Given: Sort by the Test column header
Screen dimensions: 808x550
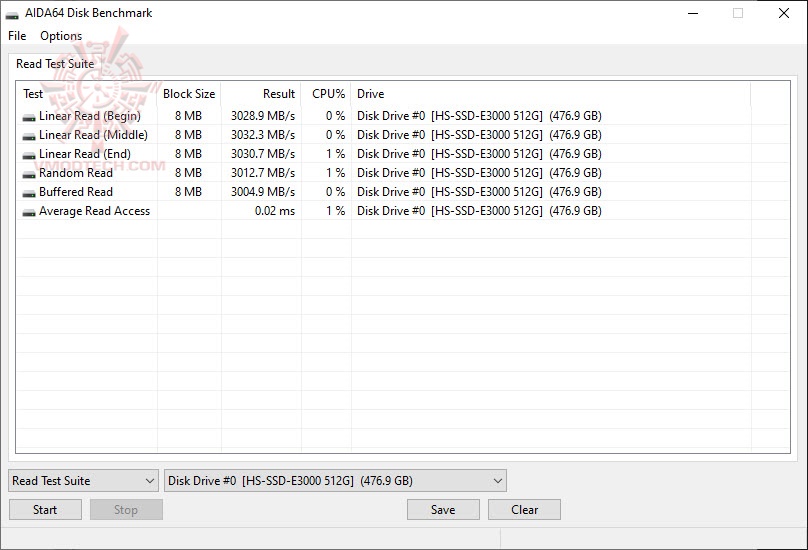Looking at the screenshot, I should coord(87,94).
